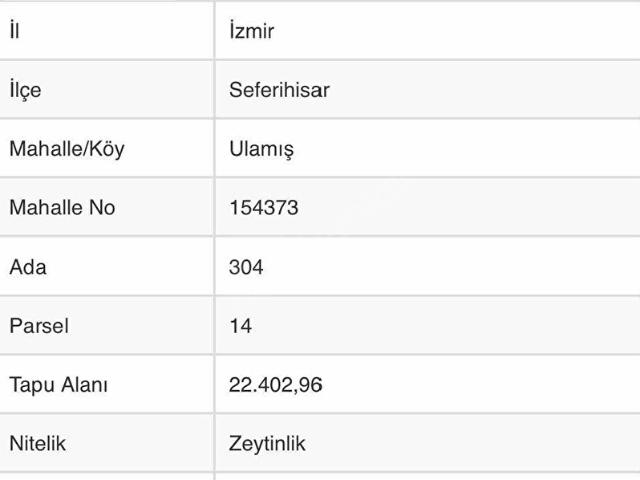640x480 pixels.
Task: Select the Parsel value 14
Action: tap(240, 326)
